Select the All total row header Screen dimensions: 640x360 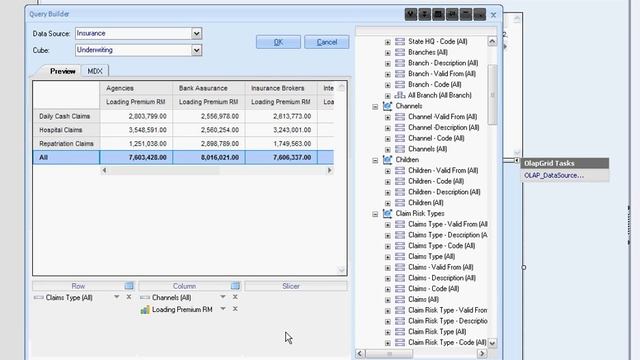[66, 157]
